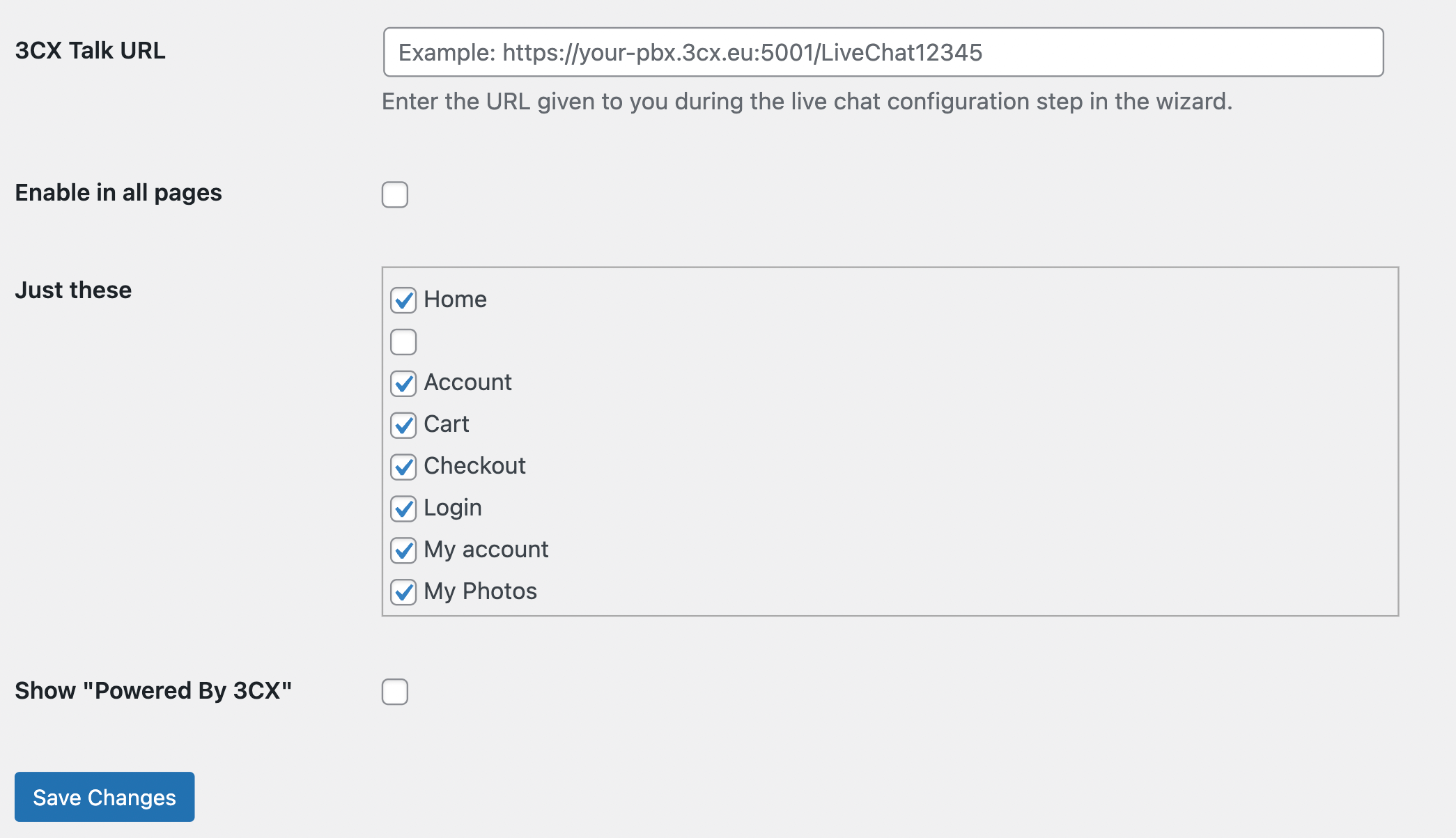Uncheck the Home page checkbox
The height and width of the screenshot is (838, 1456).
403,299
